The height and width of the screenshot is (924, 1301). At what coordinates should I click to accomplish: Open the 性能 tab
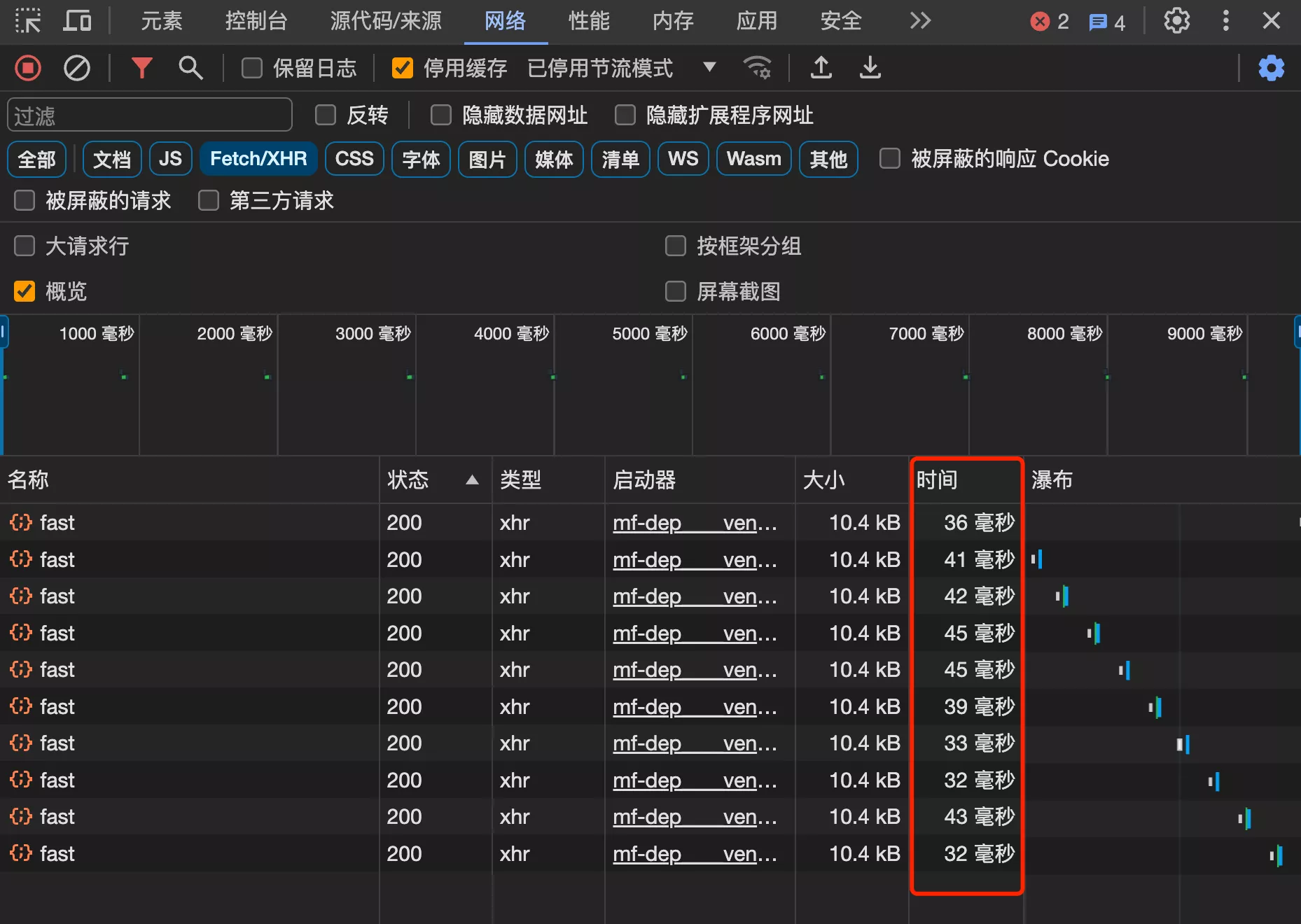[x=589, y=21]
